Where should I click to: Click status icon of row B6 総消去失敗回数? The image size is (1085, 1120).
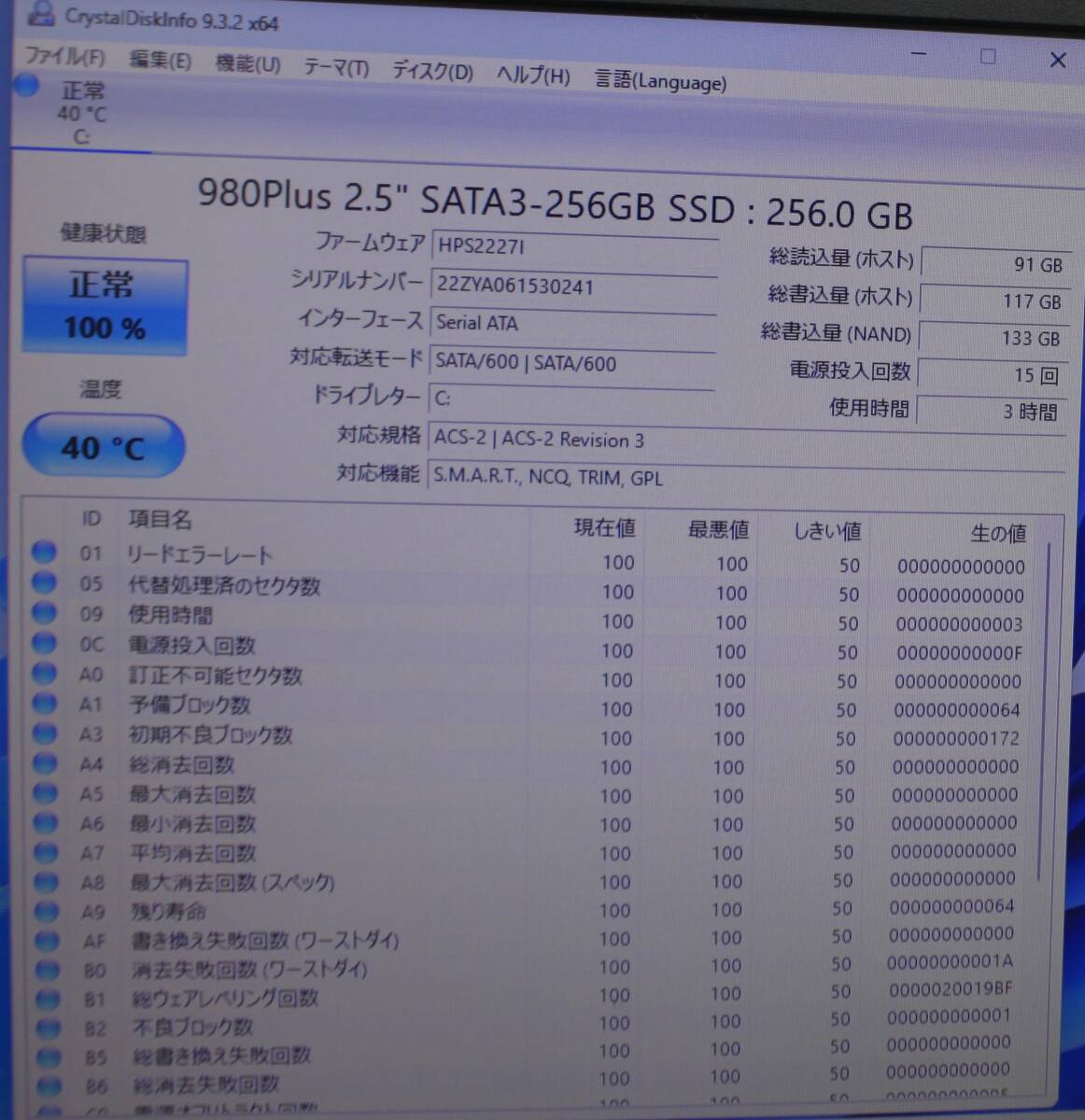coord(48,1085)
